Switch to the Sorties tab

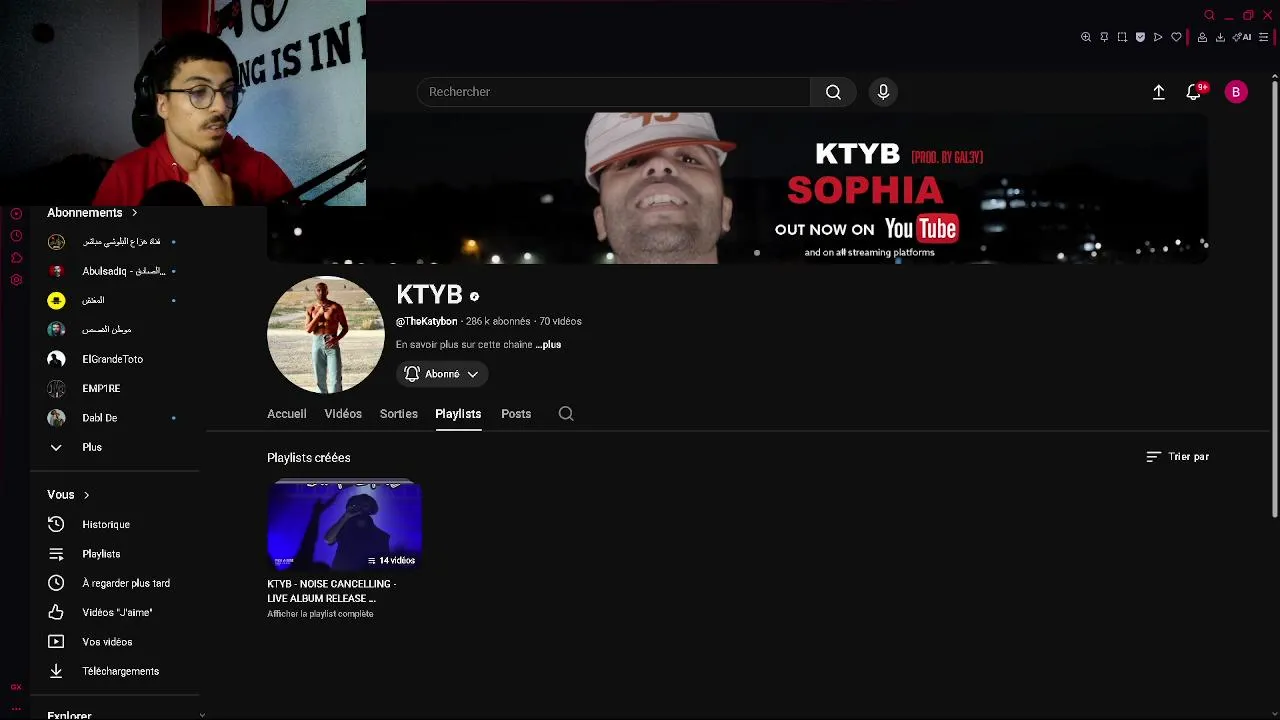(x=398, y=414)
